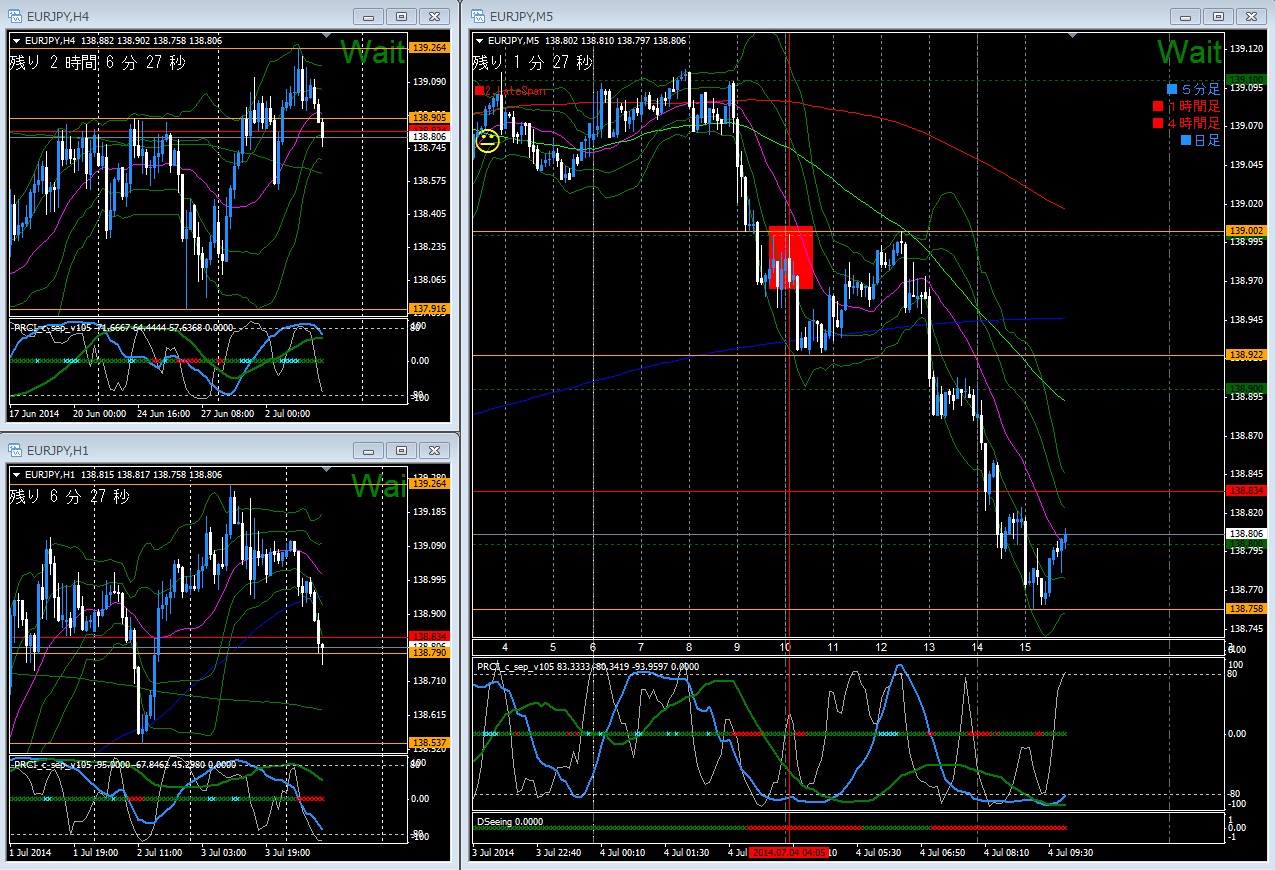Select the large red rectangle on M5 chart
This screenshot has height=870, width=1275.
pos(790,257)
